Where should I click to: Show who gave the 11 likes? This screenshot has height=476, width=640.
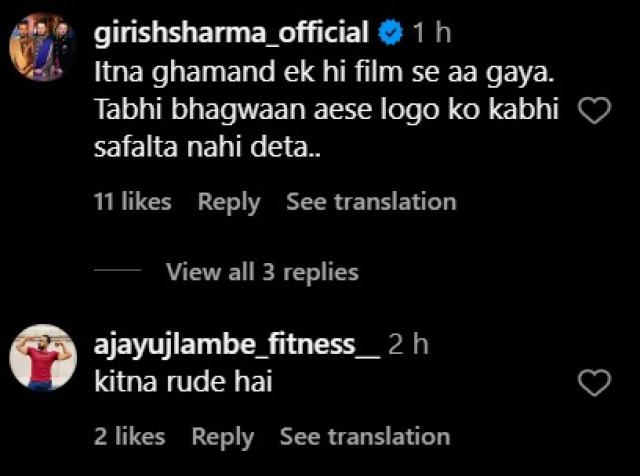[x=133, y=202]
